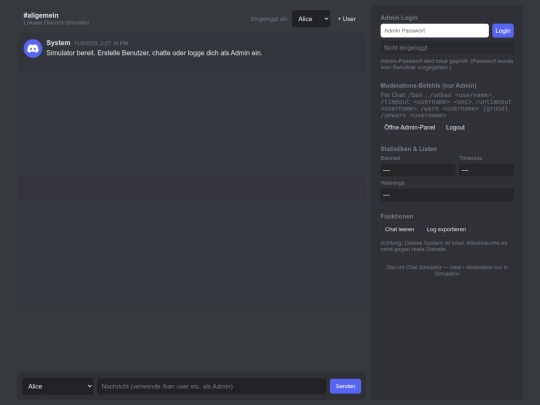540x405 pixels.
Task: Click the Logout button
Action: (455, 127)
